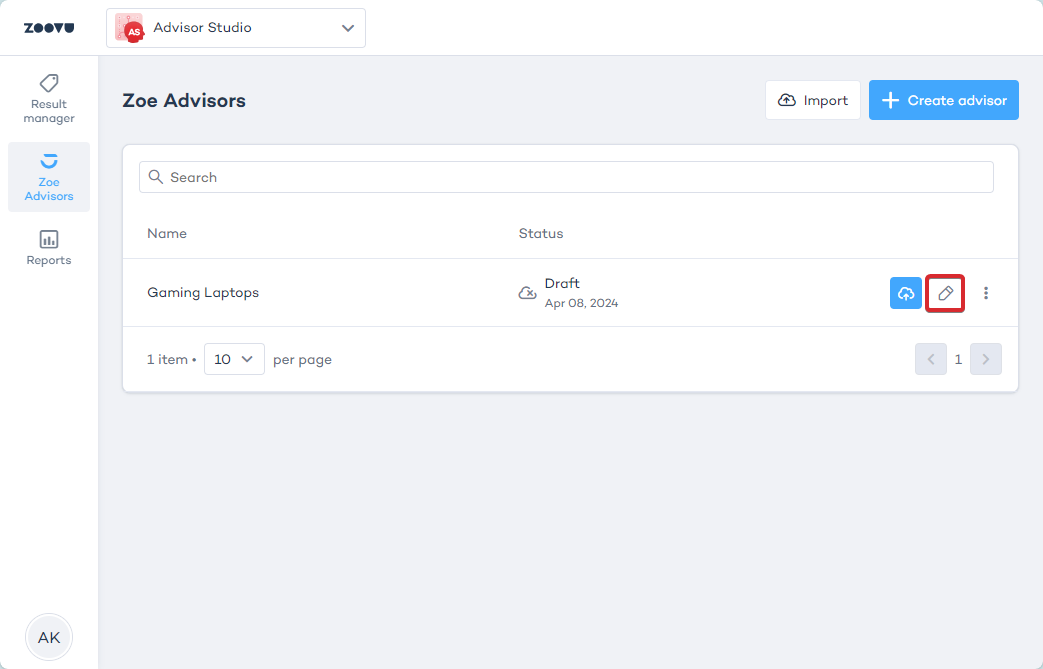This screenshot has width=1043, height=669.
Task: Open the three-dot more options menu
Action: 986,293
